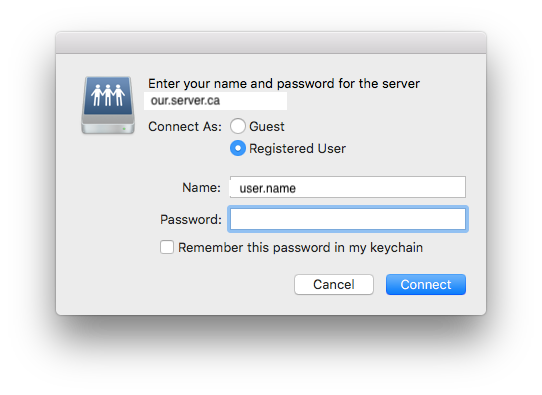Click the 'Enter your name and password' heading
This screenshot has width=542, height=395.
[x=284, y=84]
